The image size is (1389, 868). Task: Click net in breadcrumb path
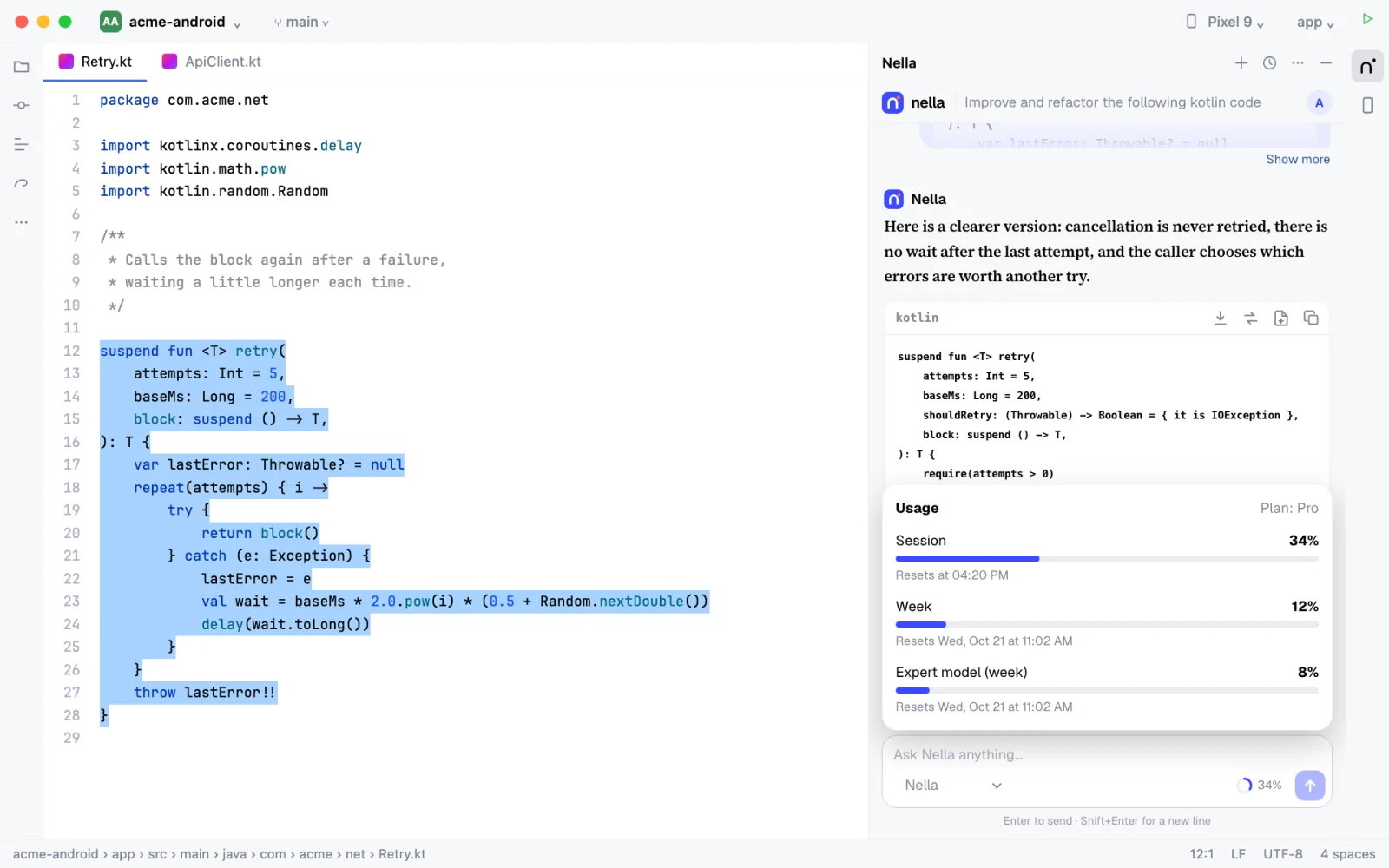tap(355, 854)
